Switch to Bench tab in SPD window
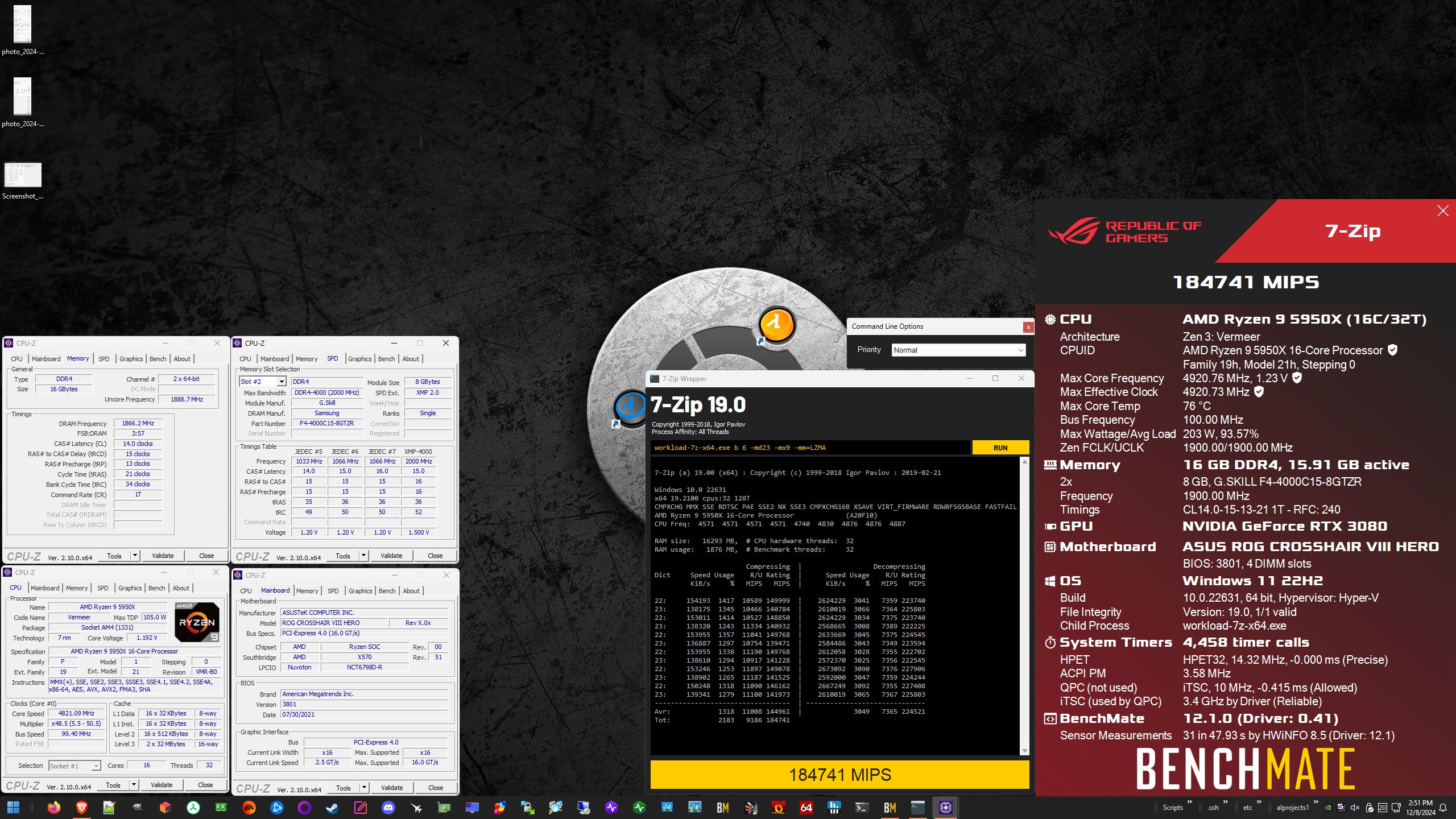The height and width of the screenshot is (819, 1456). tap(386, 359)
